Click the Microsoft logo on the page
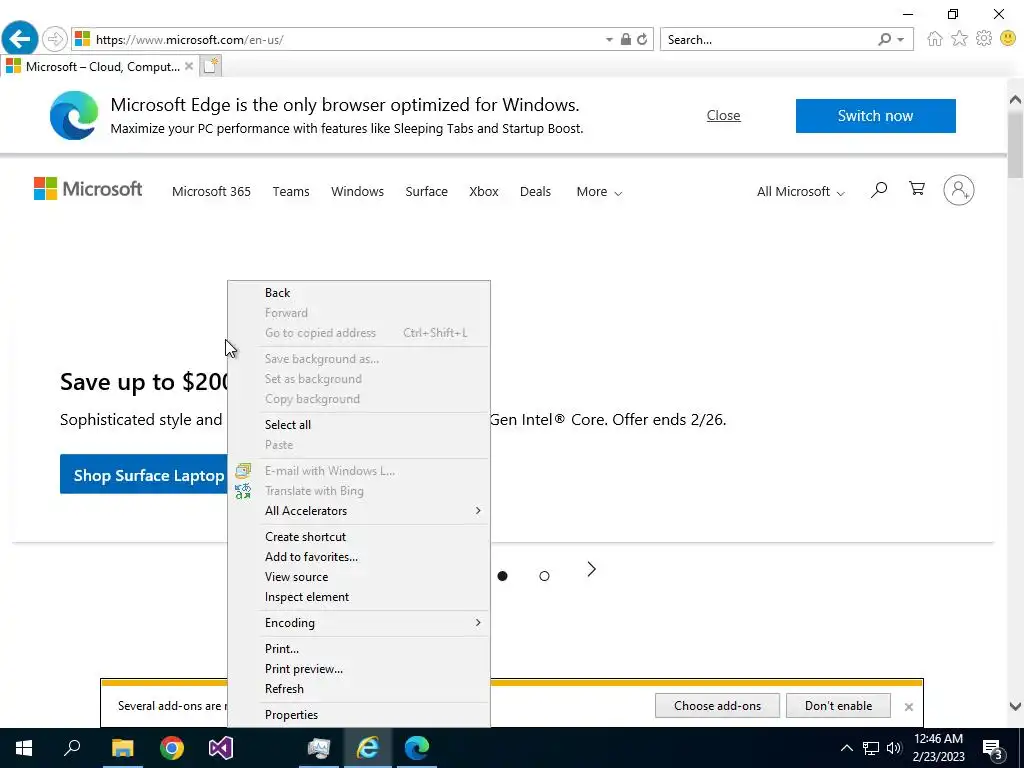 [x=88, y=189]
